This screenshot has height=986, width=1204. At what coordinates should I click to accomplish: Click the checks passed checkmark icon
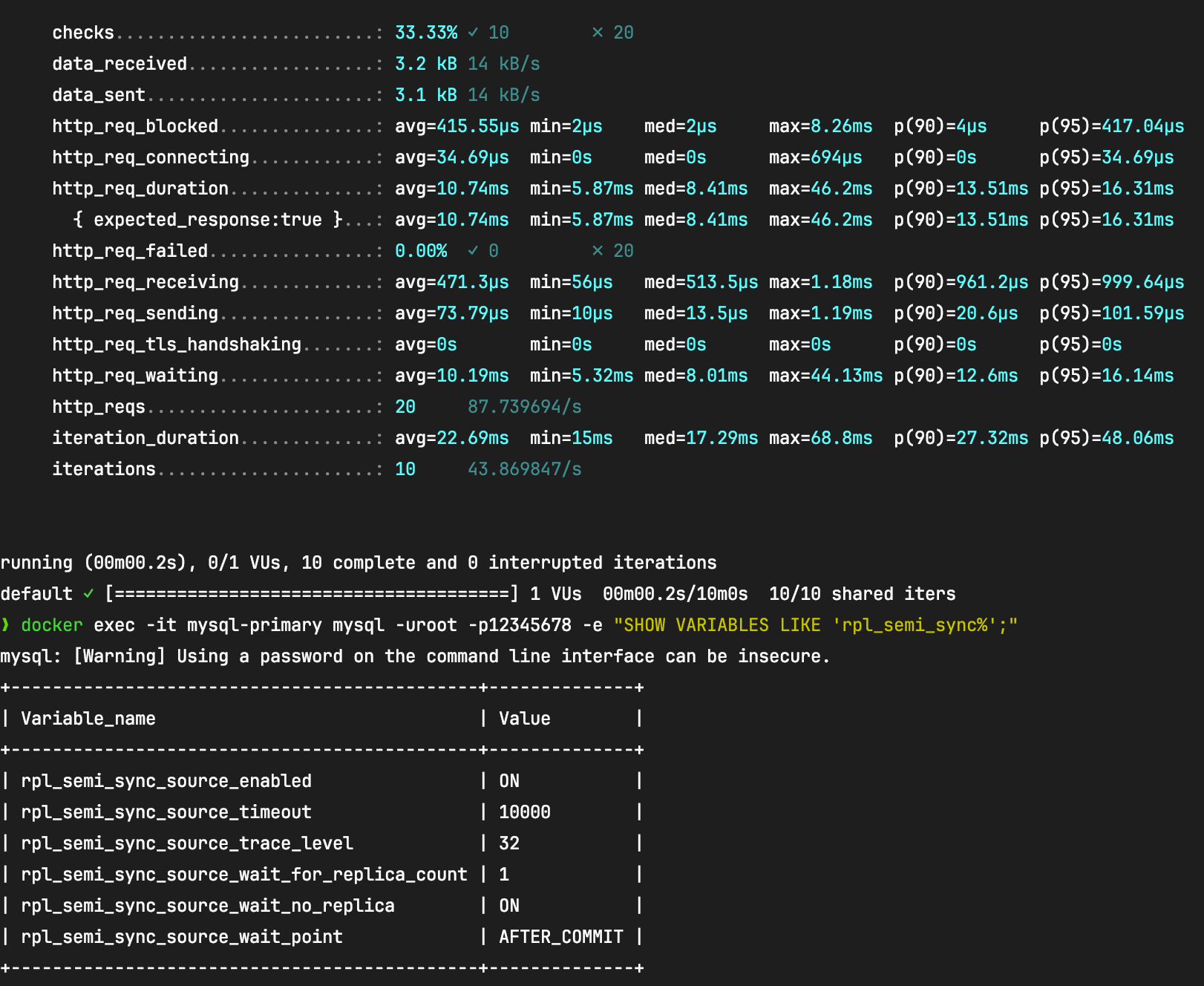point(473,32)
